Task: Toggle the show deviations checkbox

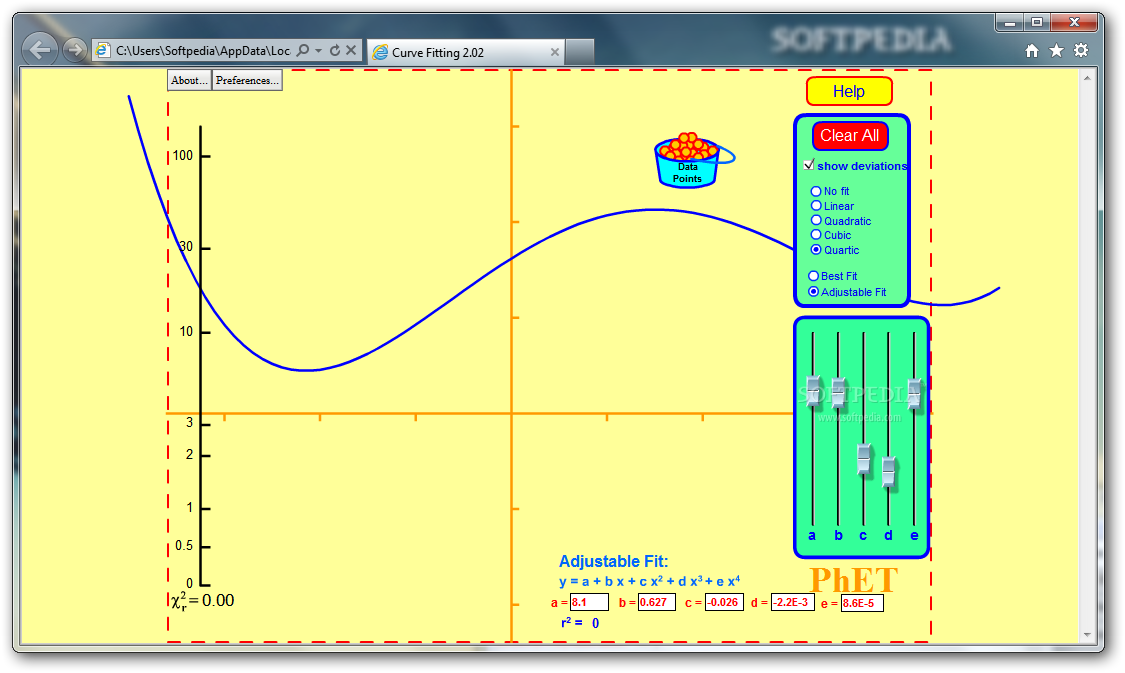Action: coord(809,165)
